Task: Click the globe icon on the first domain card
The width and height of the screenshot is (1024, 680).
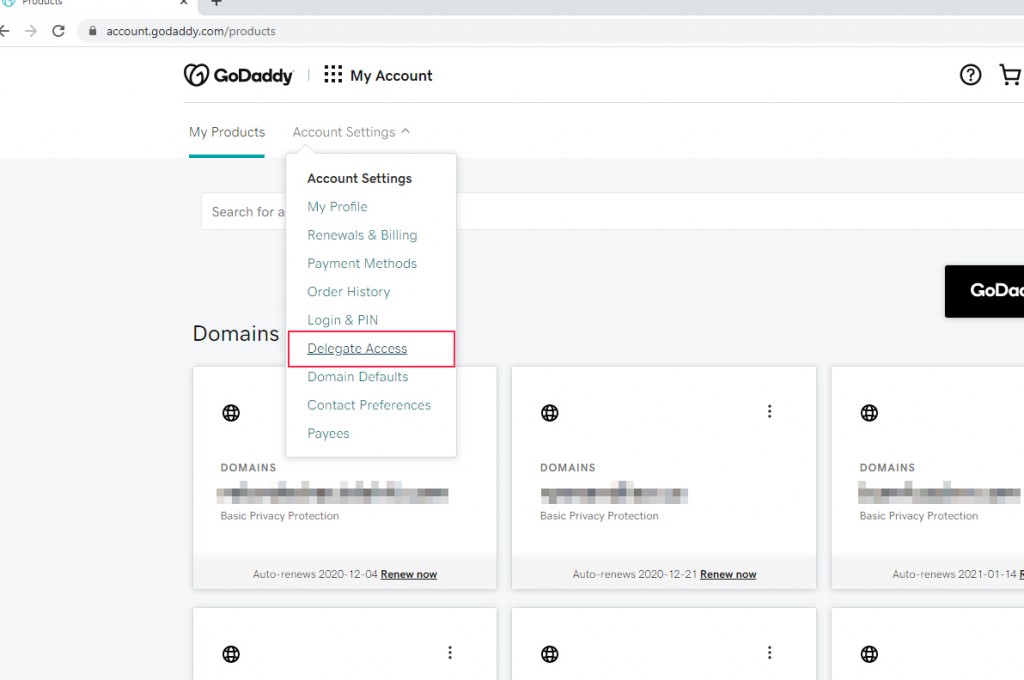Action: pos(231,412)
